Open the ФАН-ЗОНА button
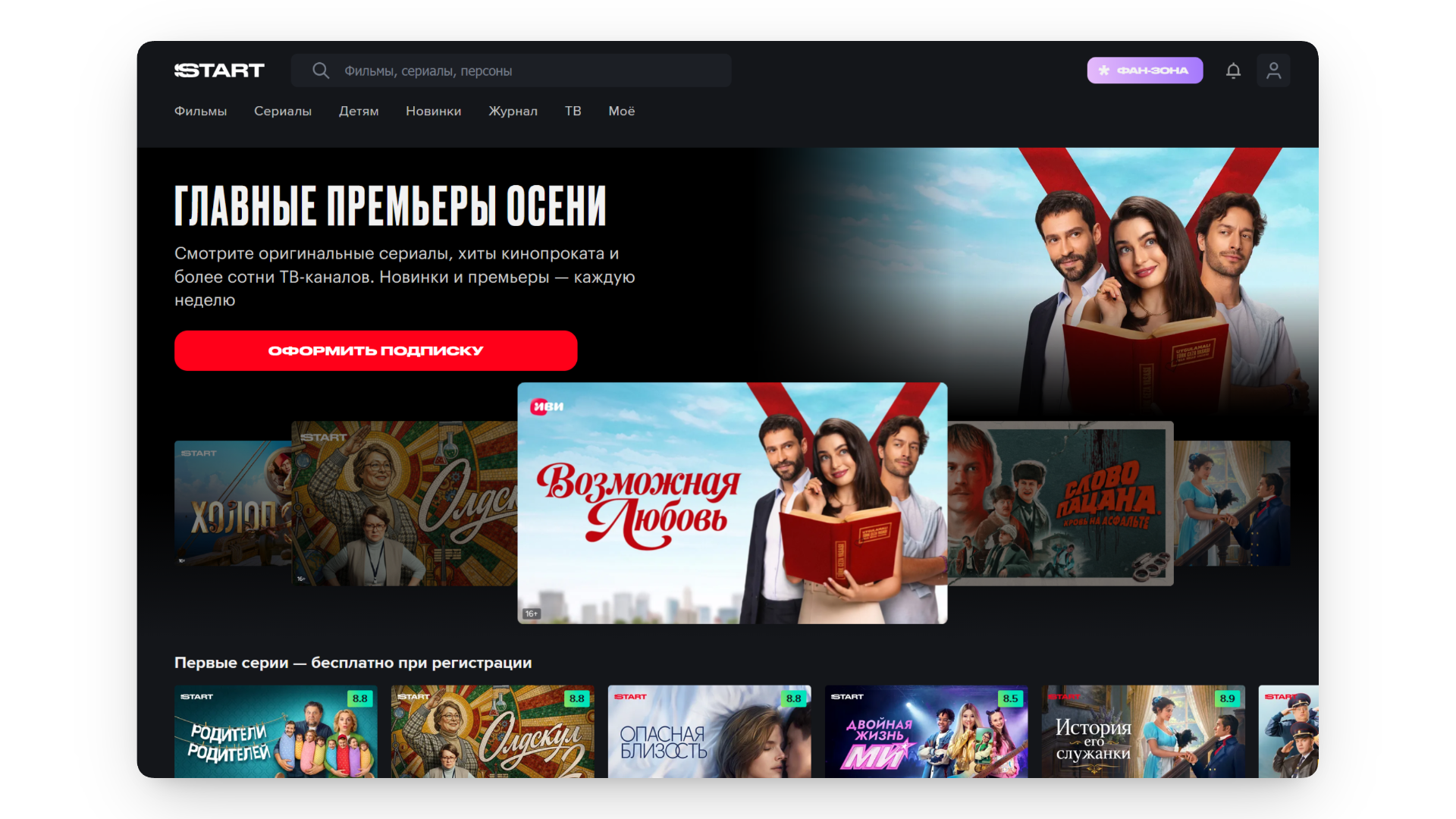1456x819 pixels. point(1144,71)
